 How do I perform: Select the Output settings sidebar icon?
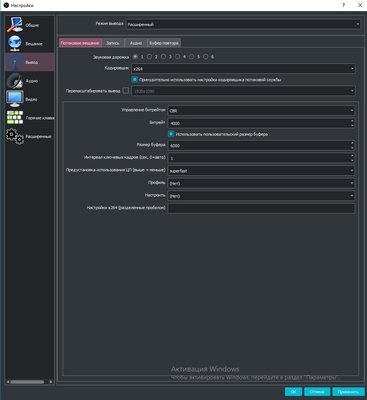[x=15, y=62]
